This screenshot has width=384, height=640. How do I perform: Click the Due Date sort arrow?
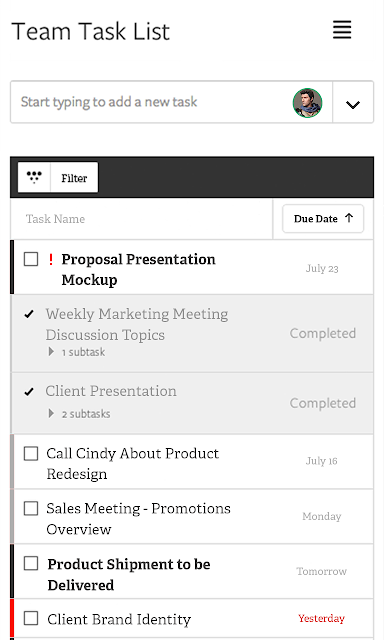tap(349, 218)
